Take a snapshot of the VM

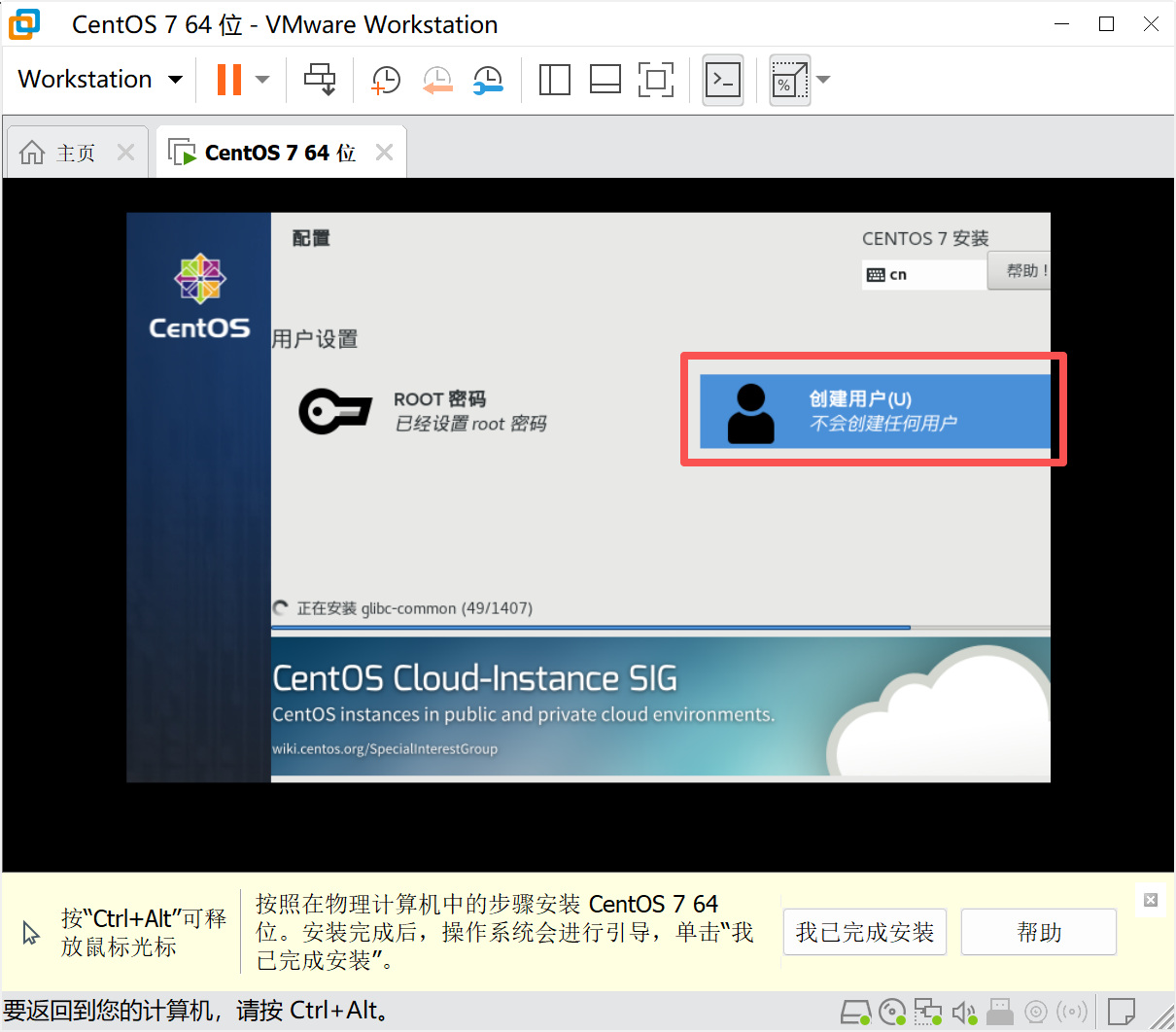[386, 80]
